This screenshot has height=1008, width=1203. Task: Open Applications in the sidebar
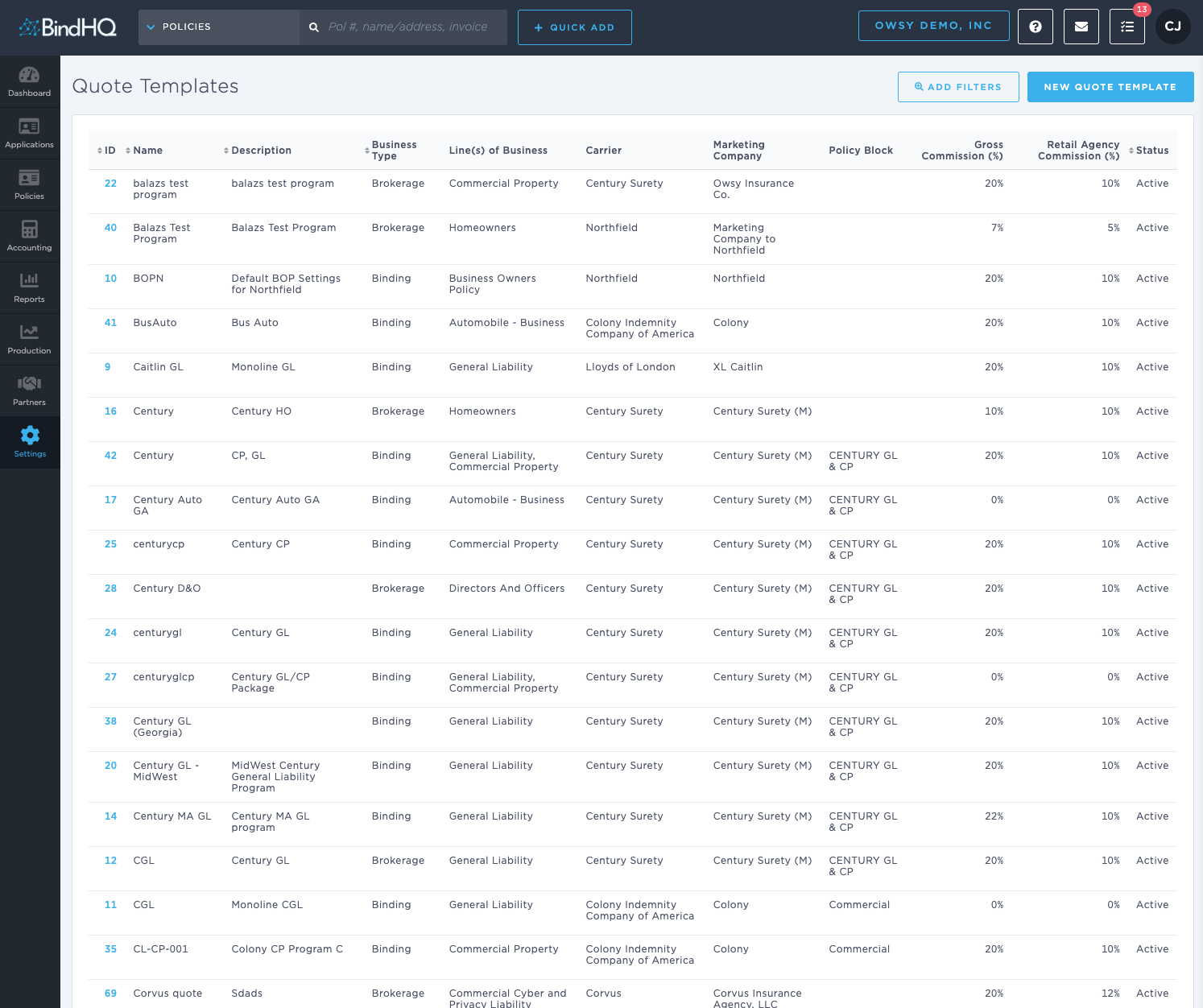pyautogui.click(x=30, y=133)
